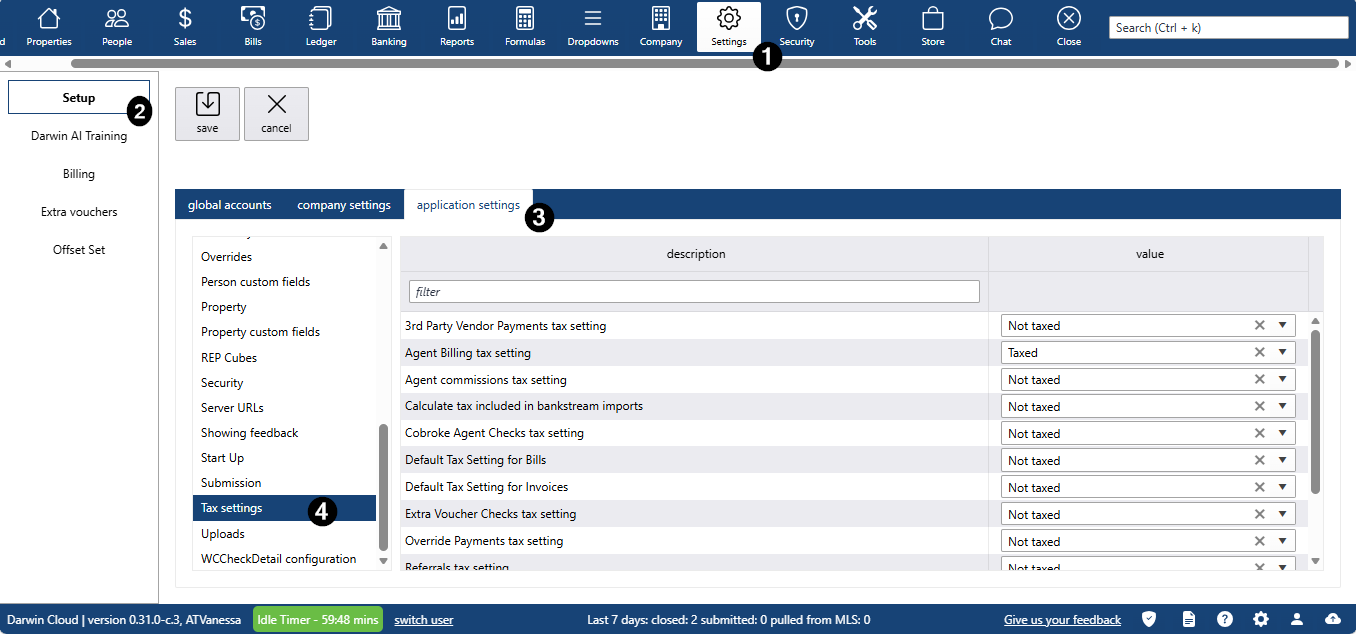The height and width of the screenshot is (634, 1356).
Task: Click the Save button
Action: [x=207, y=113]
